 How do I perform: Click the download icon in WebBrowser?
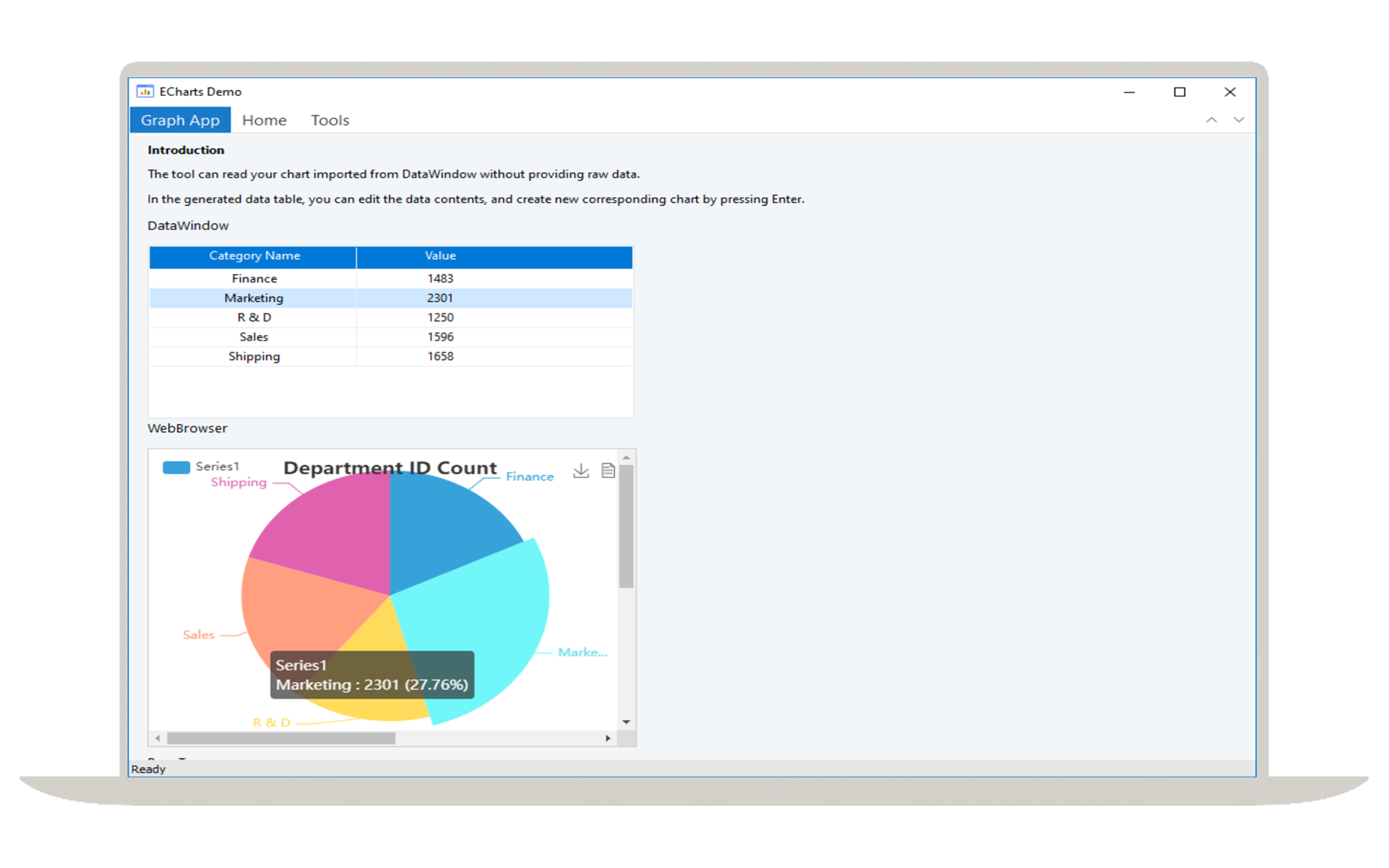point(581,471)
